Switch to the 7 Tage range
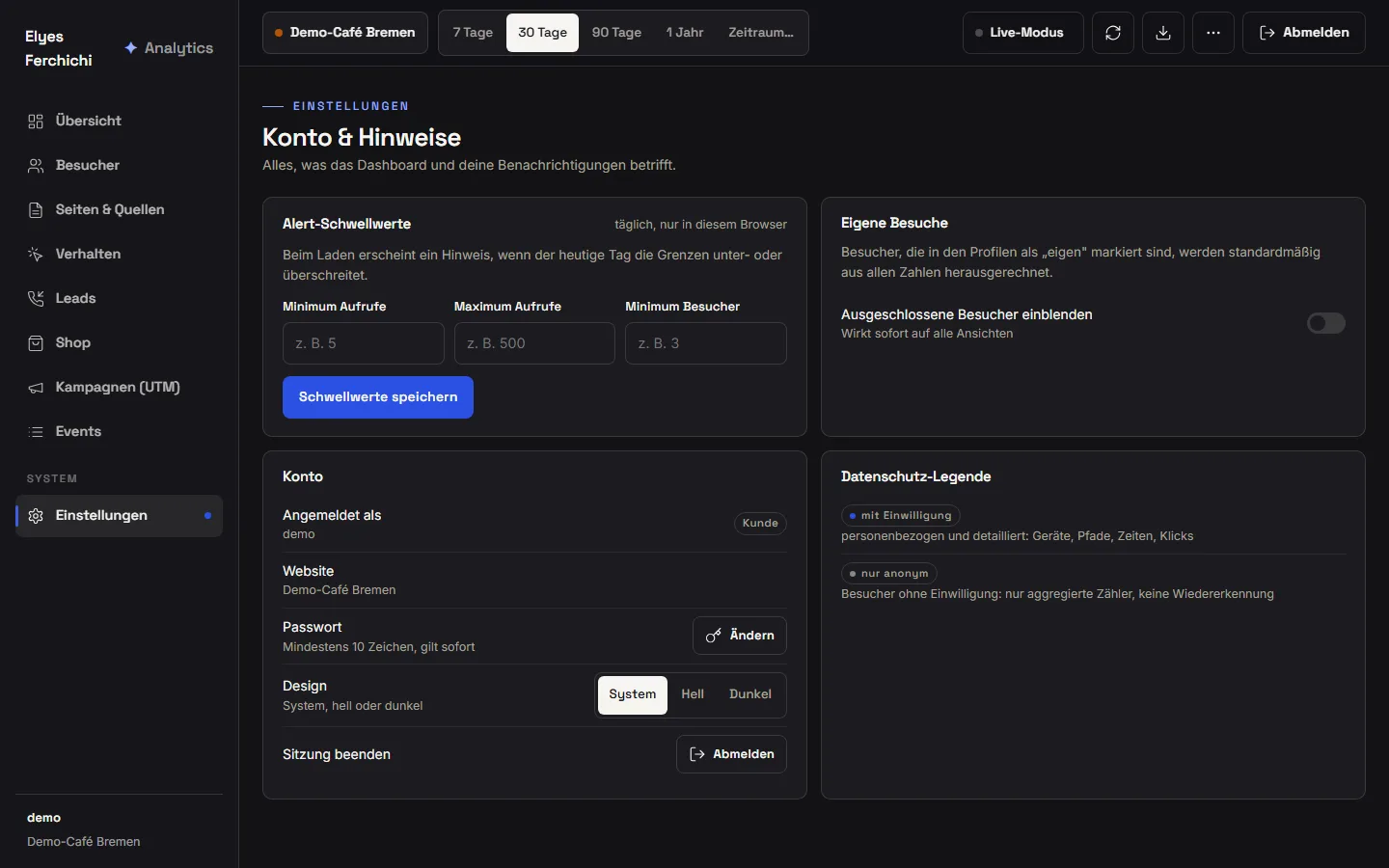1389x868 pixels. (473, 33)
